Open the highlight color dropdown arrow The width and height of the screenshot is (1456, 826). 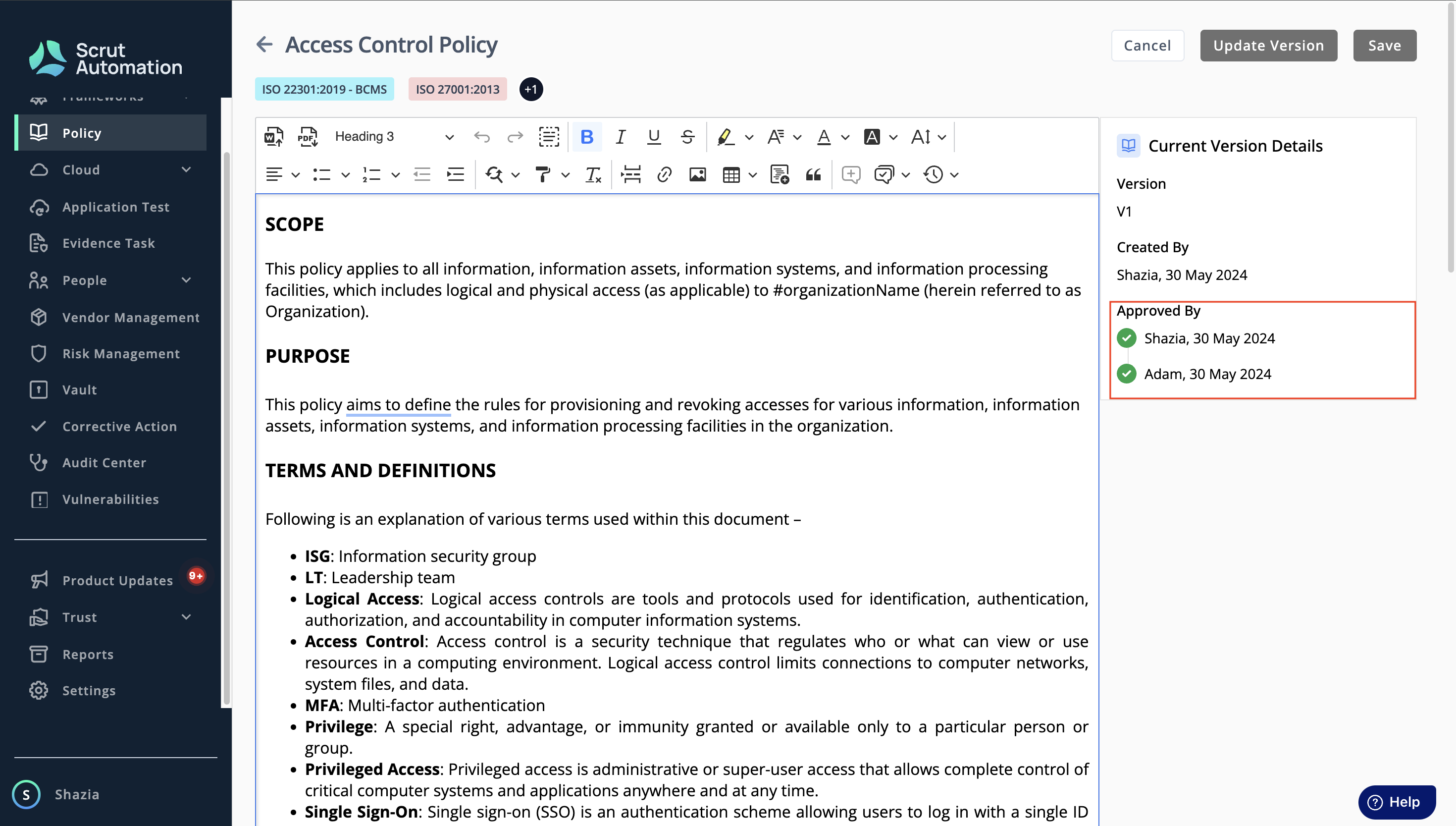749,137
